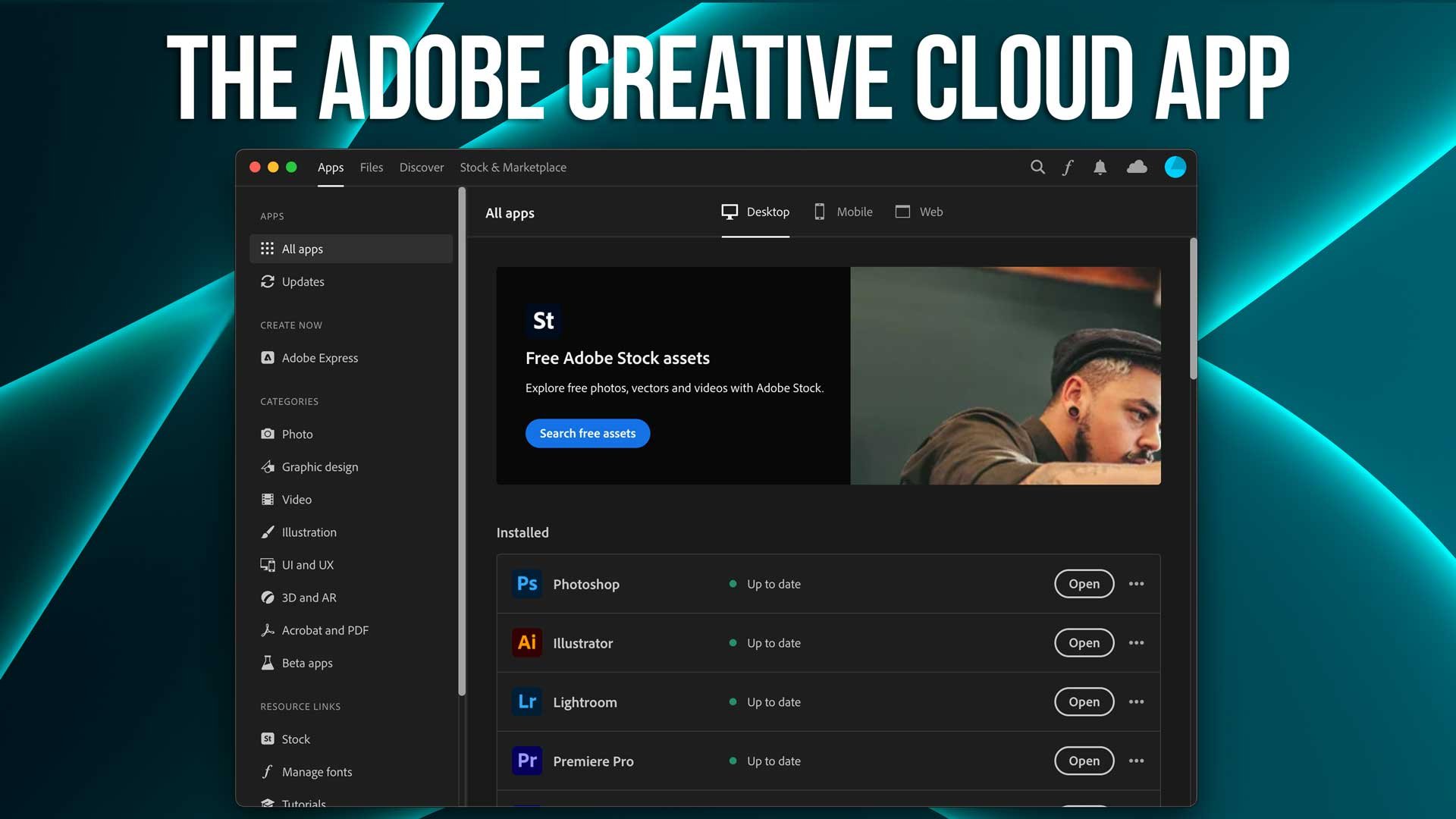Expand the Photo category
Viewport: 1456px width, 819px height.
coord(296,433)
